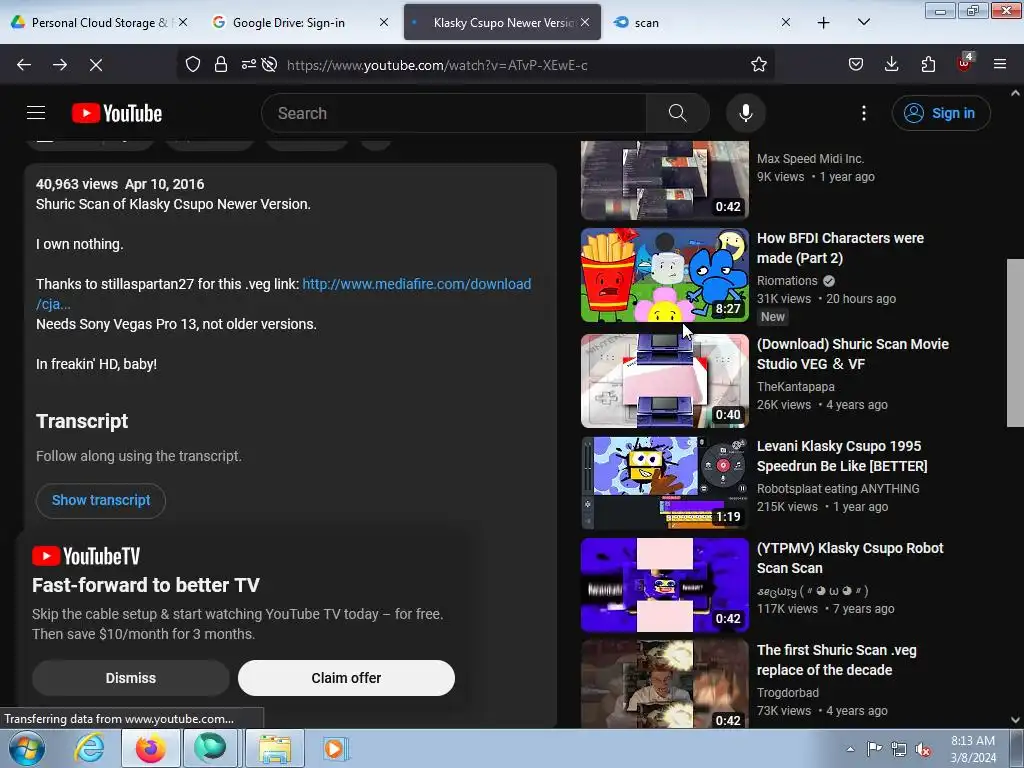Open Levani Klasky Csupo 1995 Speedrun thumbnail
This screenshot has width=1024, height=768.
coord(665,483)
